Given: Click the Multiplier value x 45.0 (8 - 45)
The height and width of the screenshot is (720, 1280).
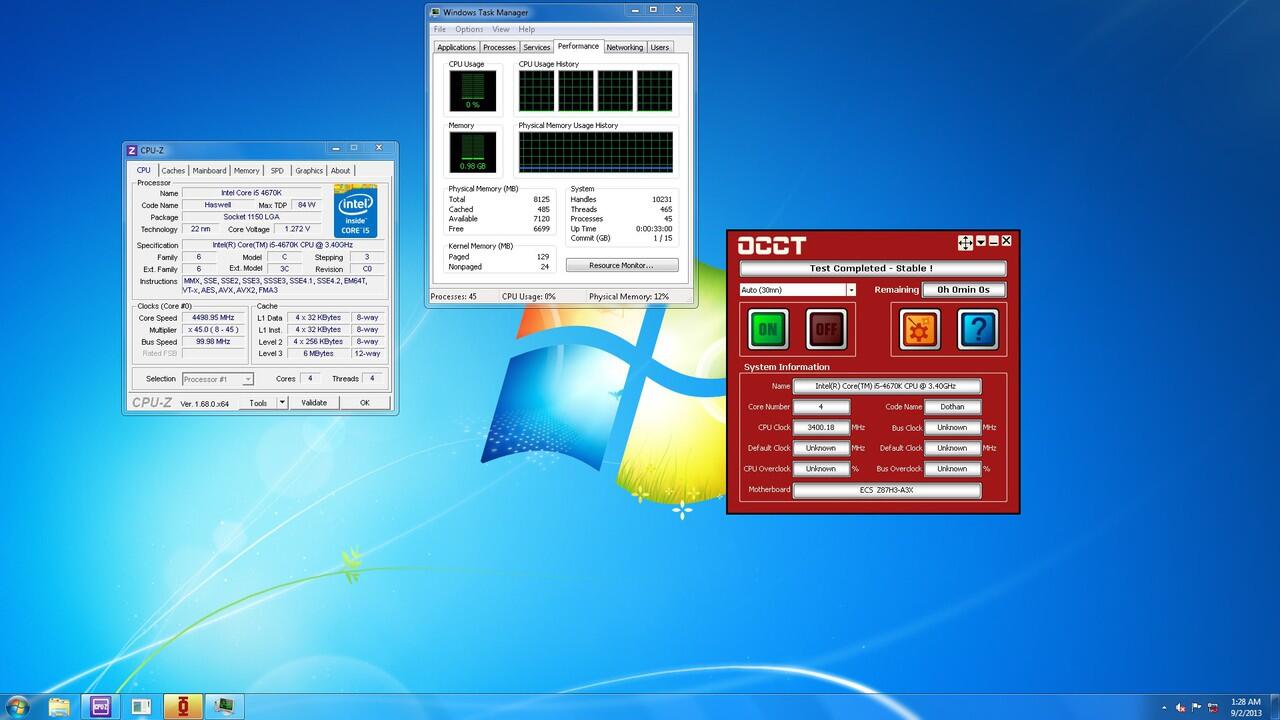Looking at the screenshot, I should coord(213,330).
